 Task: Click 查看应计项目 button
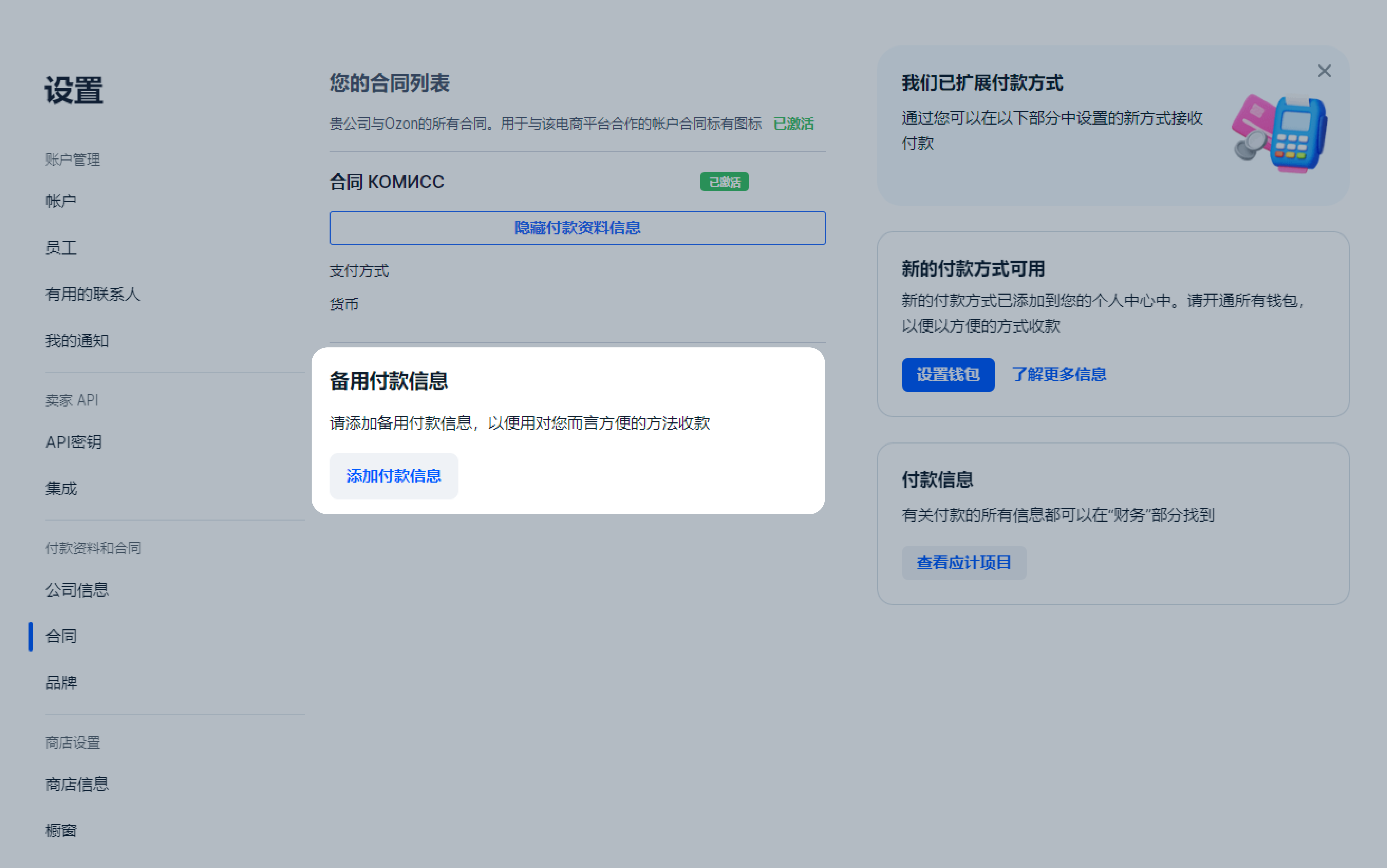964,563
